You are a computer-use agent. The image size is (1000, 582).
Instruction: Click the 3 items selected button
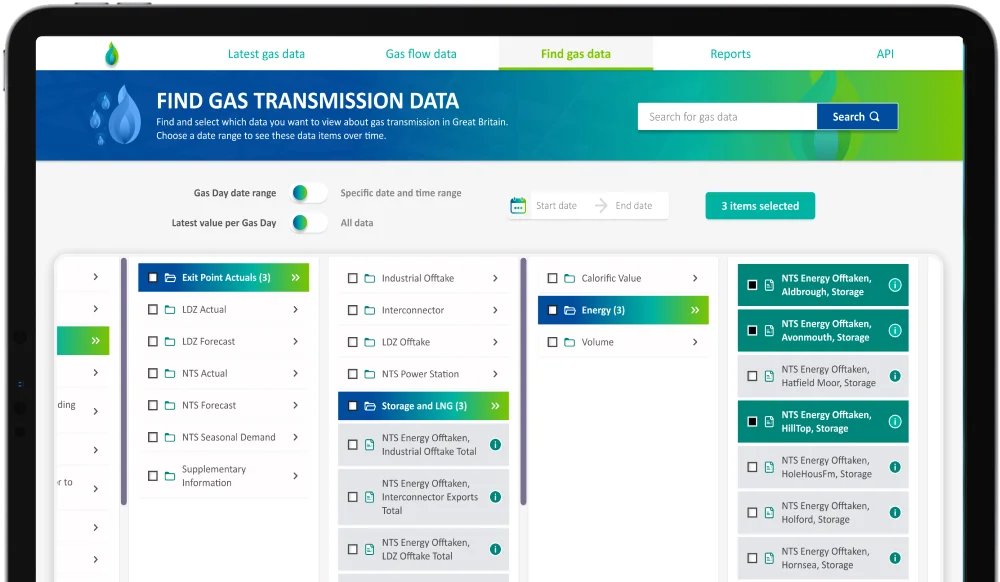(x=760, y=205)
